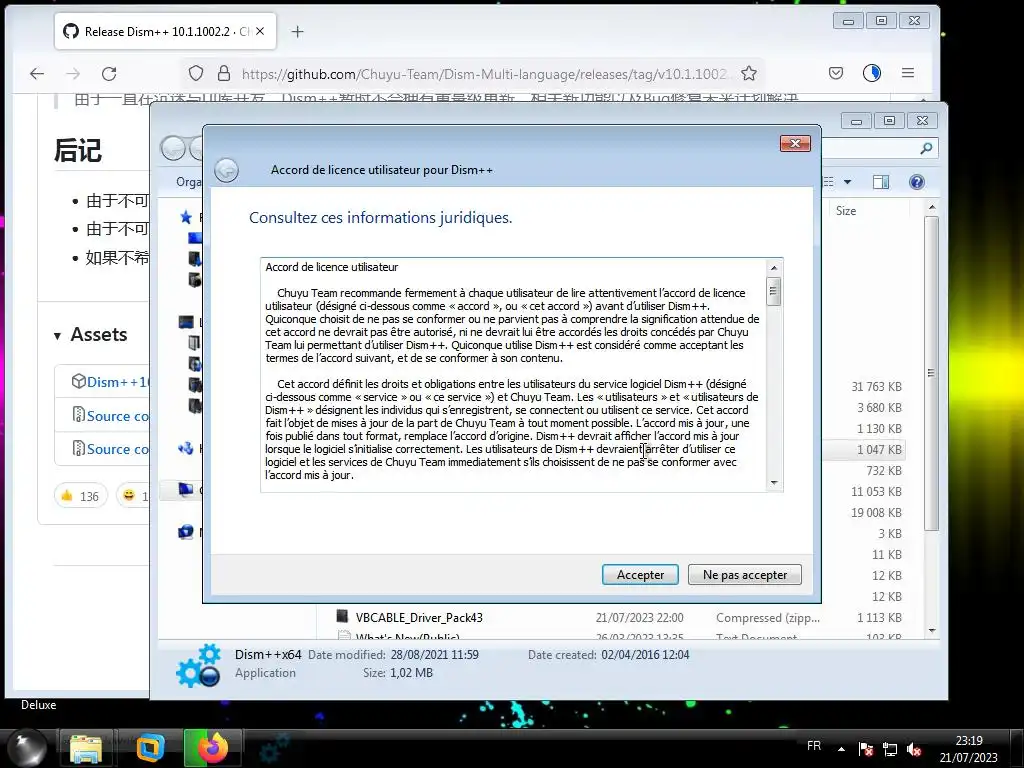Click the thumbs up 136 reaction

[x=80, y=496]
